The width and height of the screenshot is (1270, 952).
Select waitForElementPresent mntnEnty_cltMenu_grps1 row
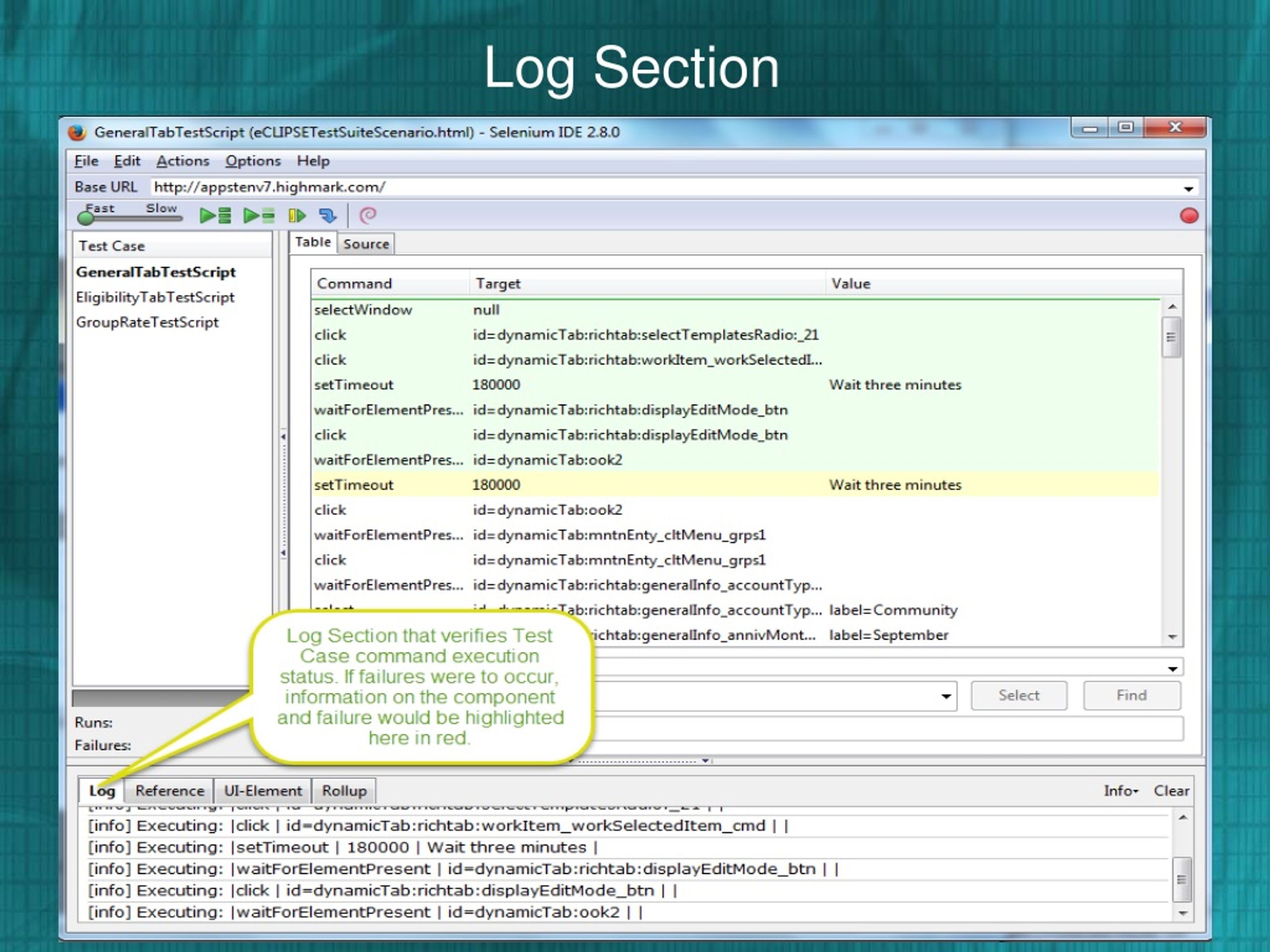click(x=736, y=535)
